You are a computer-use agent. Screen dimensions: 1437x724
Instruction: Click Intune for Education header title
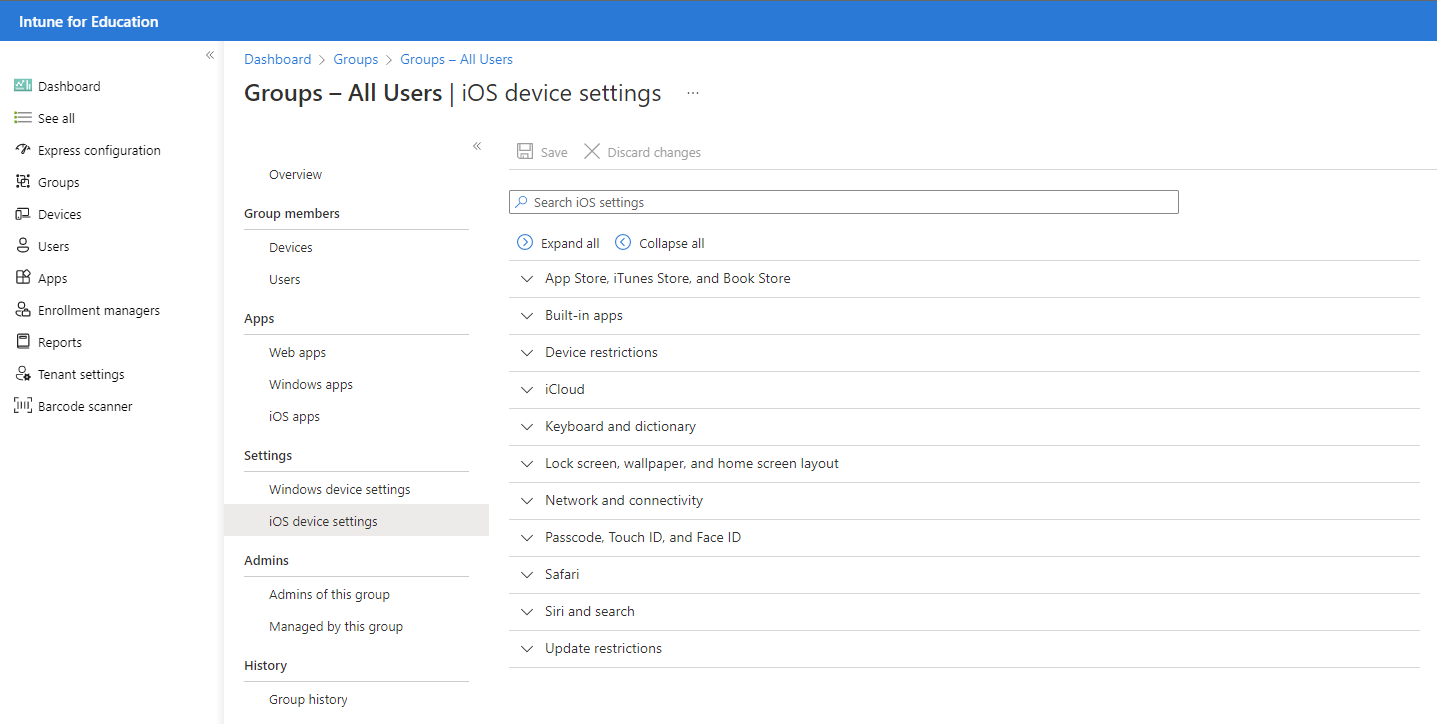(89, 21)
